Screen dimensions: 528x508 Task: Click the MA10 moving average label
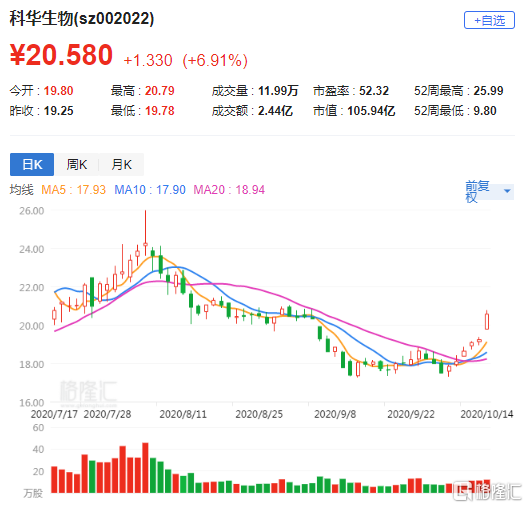pyautogui.click(x=150, y=190)
